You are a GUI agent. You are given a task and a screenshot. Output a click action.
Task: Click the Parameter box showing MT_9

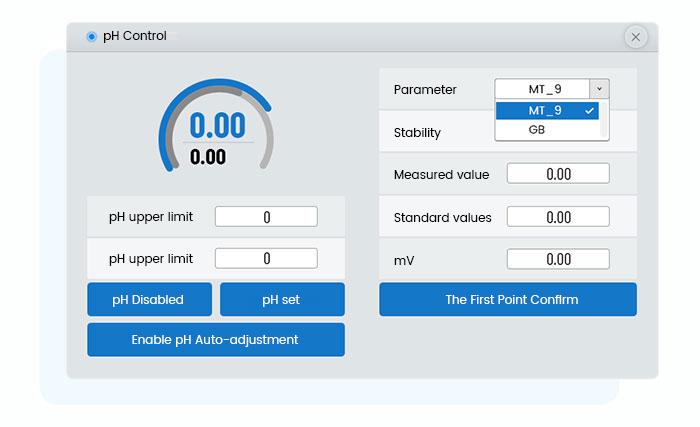pyautogui.click(x=543, y=89)
